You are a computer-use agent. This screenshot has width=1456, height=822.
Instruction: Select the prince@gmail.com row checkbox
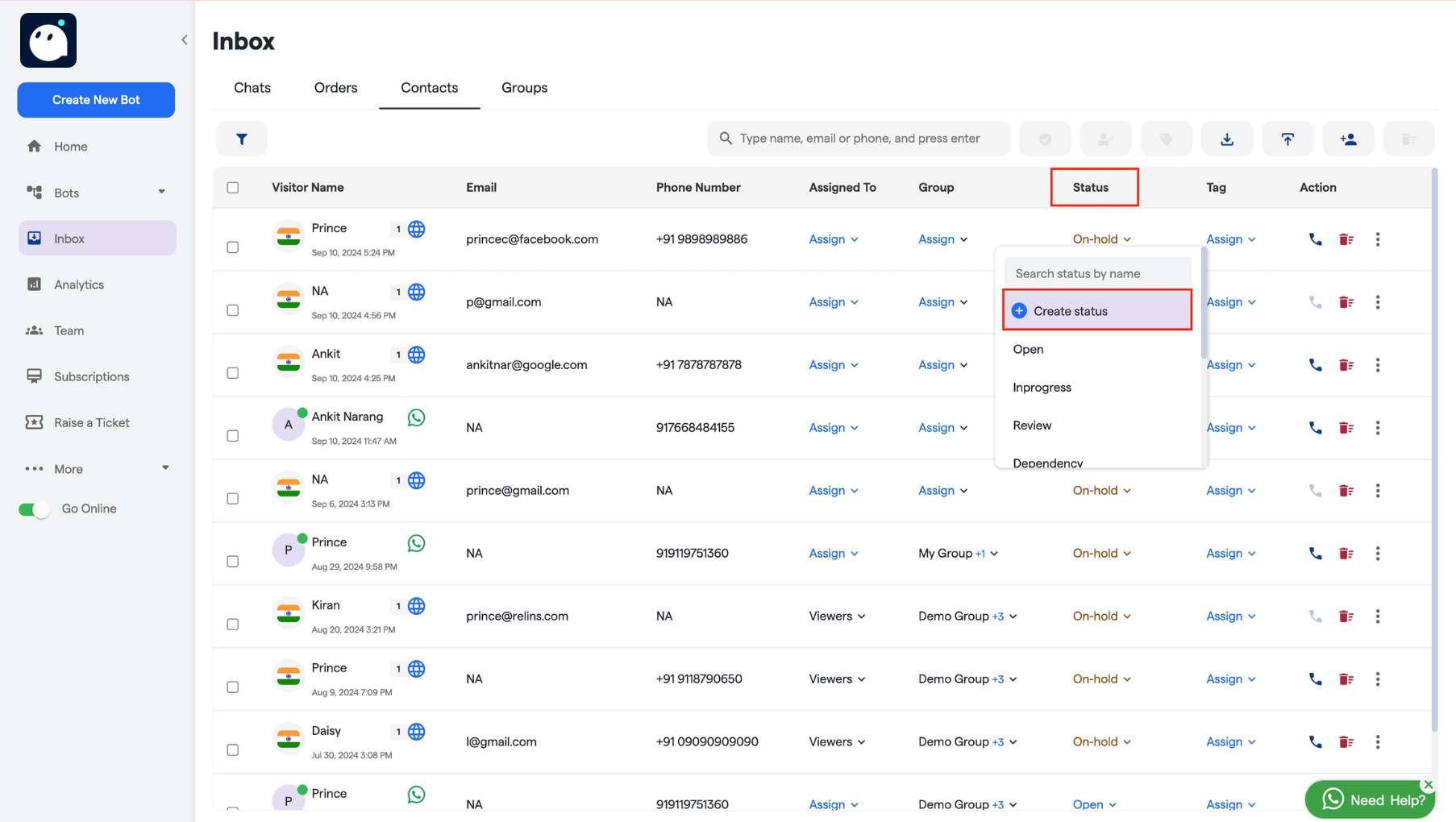(233, 499)
